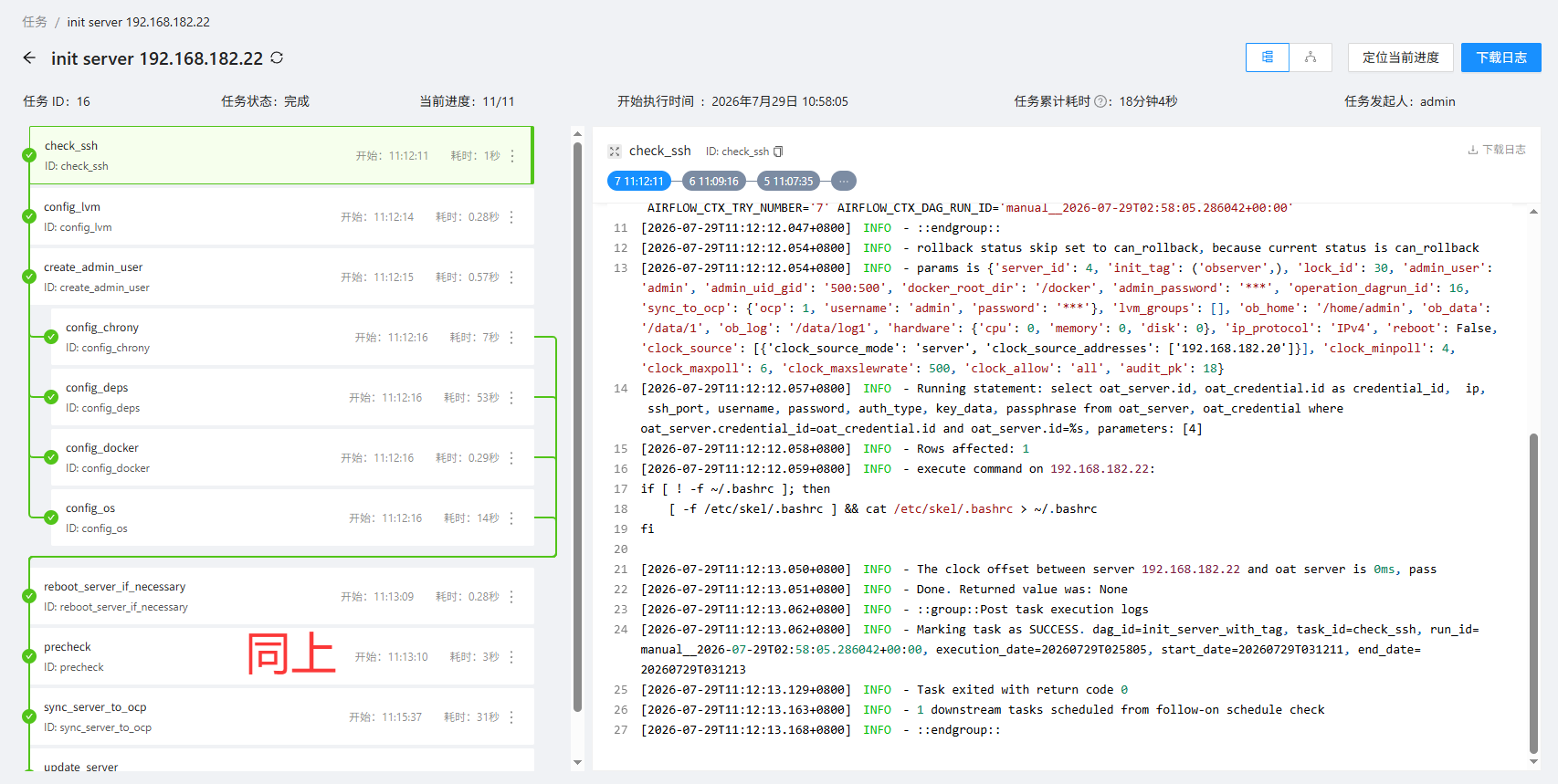Switch to the DAG graph view

tap(1311, 57)
